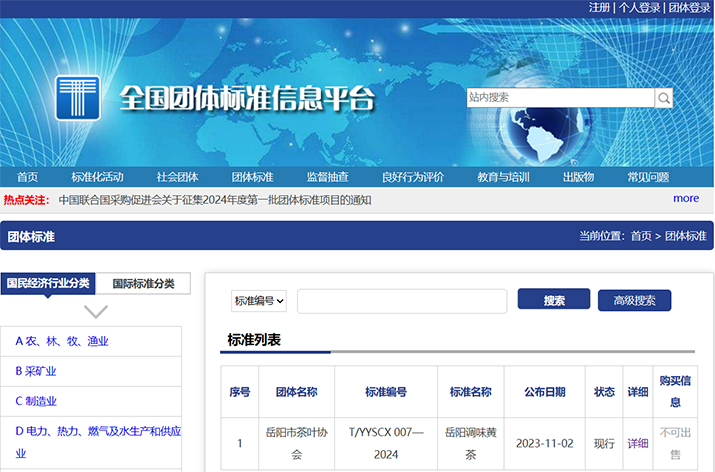The height and width of the screenshot is (472, 715).
Task: Click the platform logo icon
Action: pos(78,98)
